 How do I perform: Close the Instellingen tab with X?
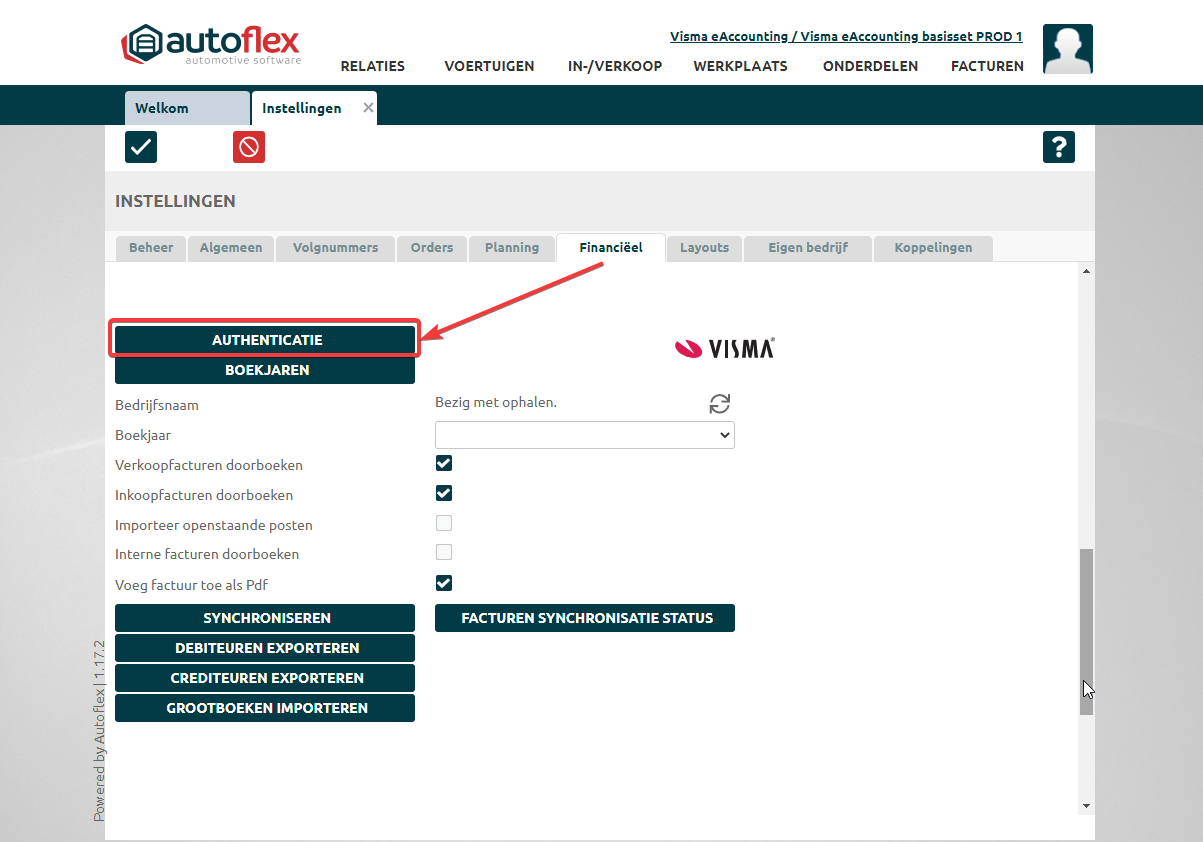click(x=368, y=108)
